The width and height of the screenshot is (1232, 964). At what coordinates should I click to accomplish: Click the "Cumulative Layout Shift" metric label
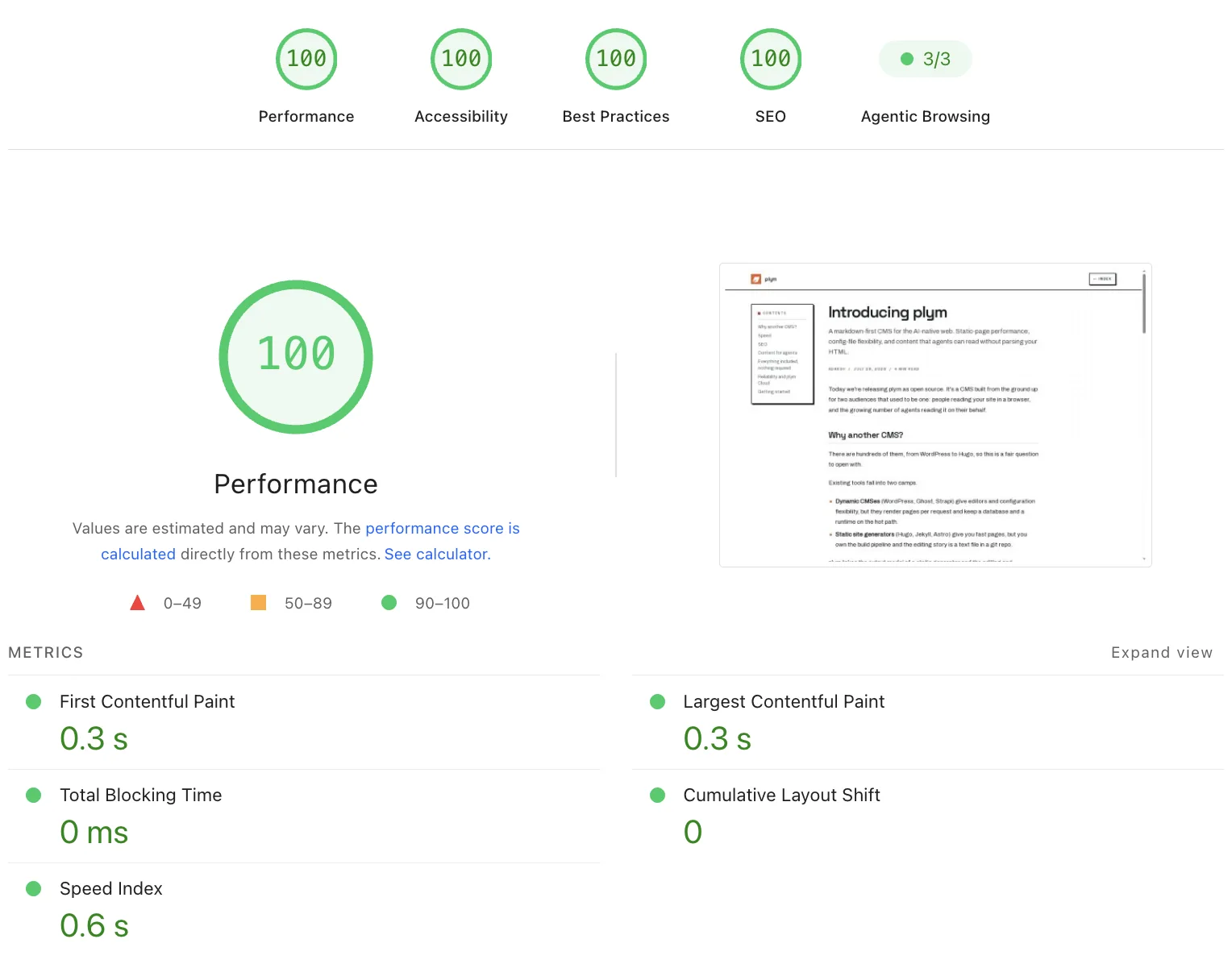tap(782, 795)
